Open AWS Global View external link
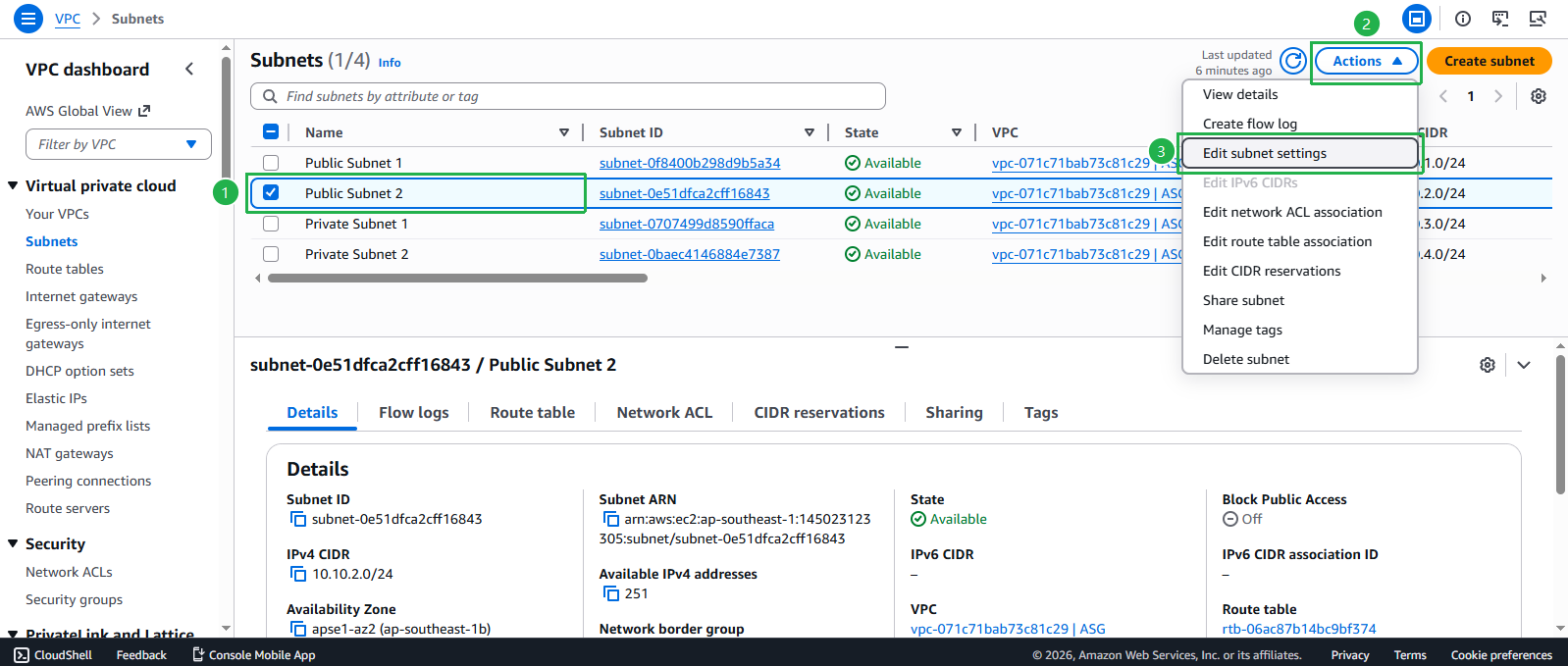The width and height of the screenshot is (1568, 666). pos(87,111)
